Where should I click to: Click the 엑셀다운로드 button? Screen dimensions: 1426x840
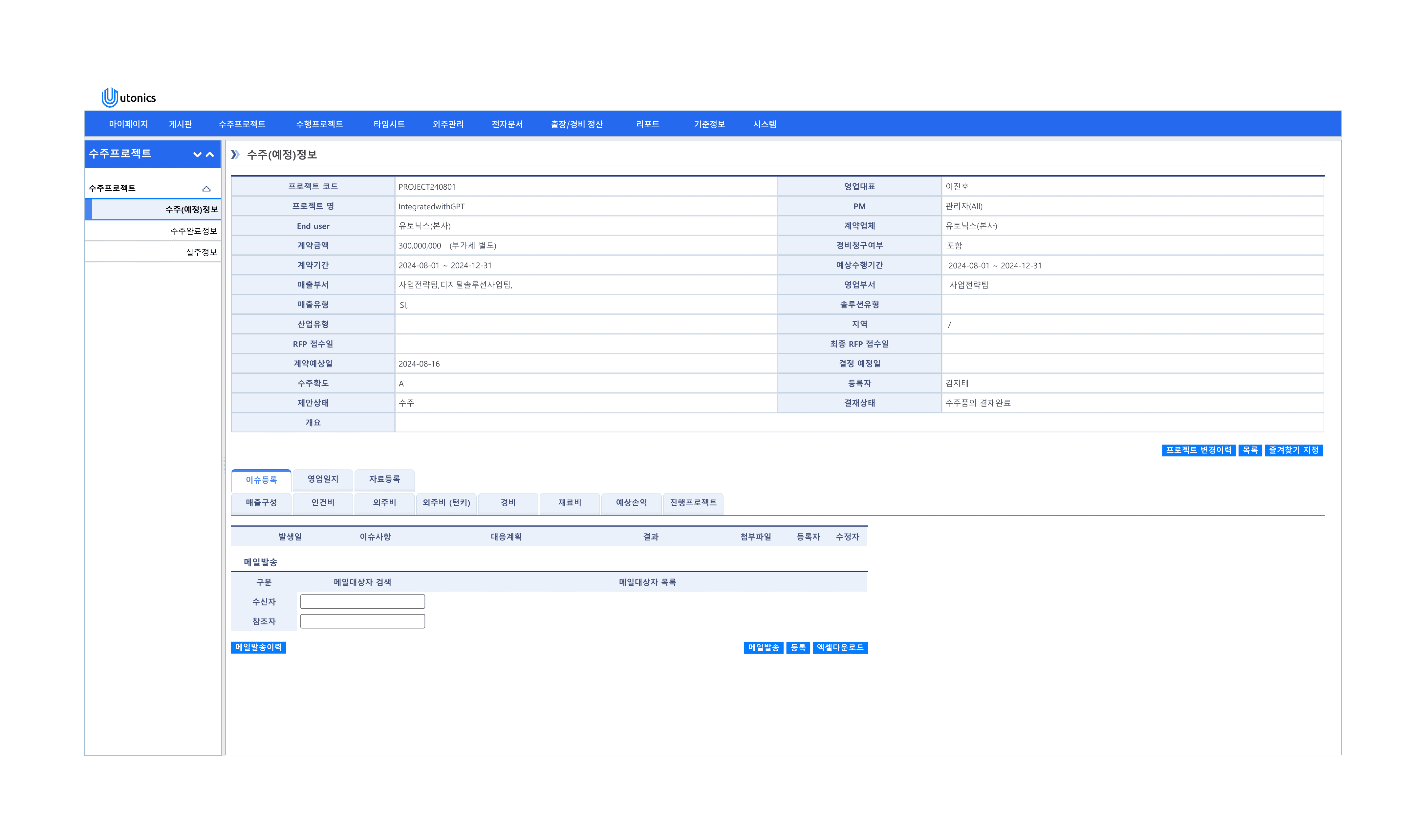click(x=839, y=647)
